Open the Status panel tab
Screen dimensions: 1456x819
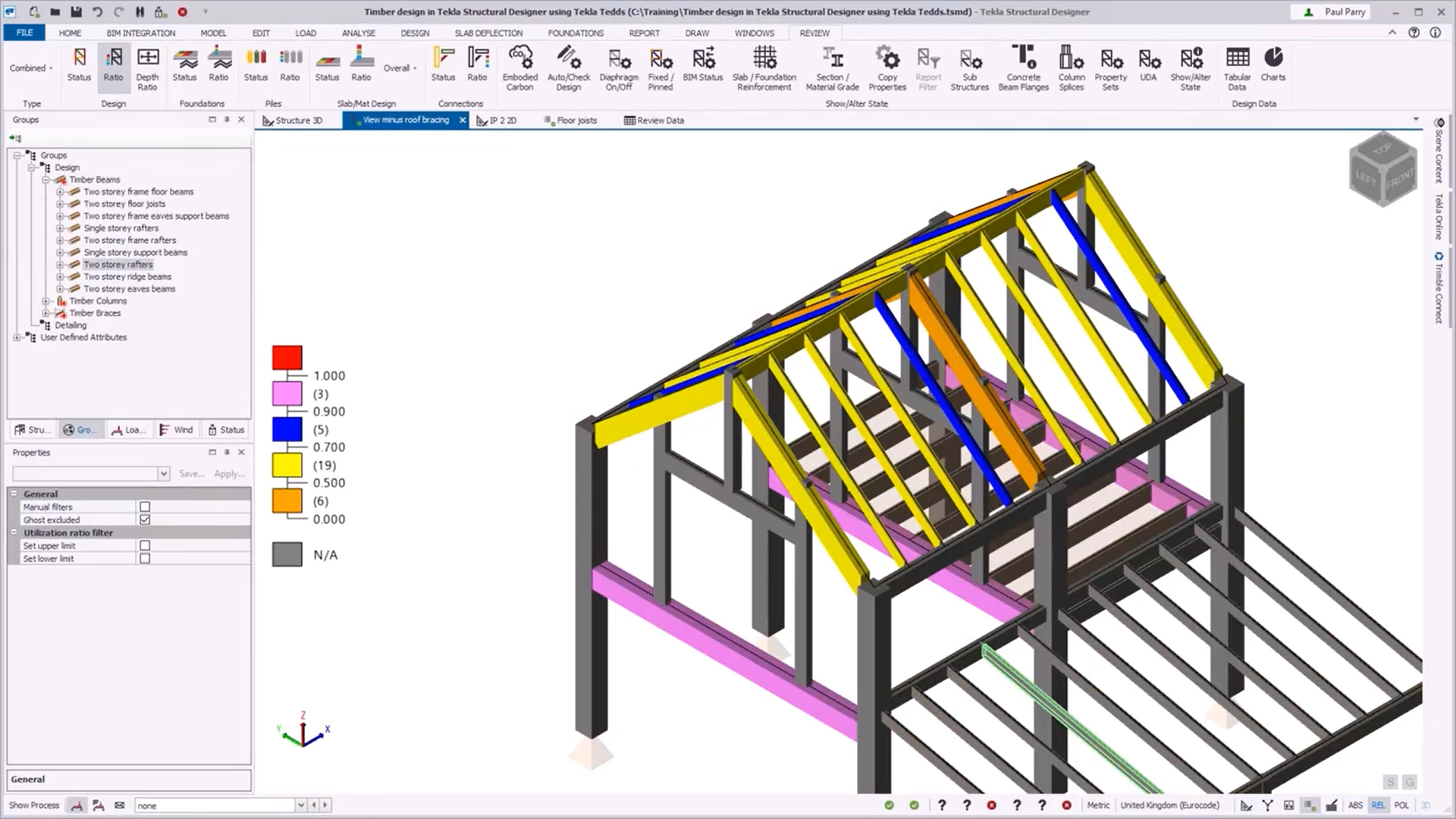[226, 429]
